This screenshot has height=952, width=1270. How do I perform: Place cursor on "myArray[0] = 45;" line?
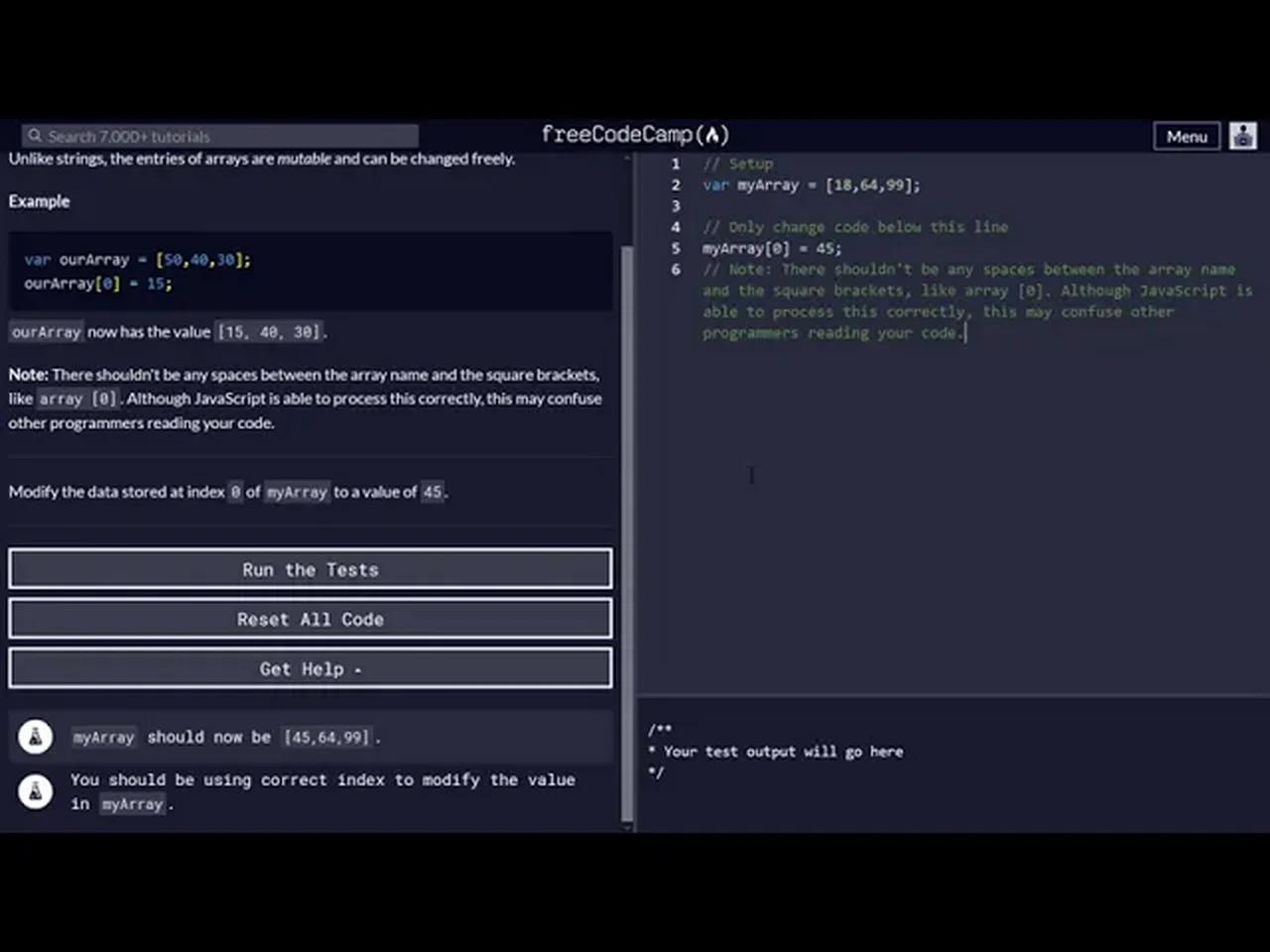coord(772,249)
